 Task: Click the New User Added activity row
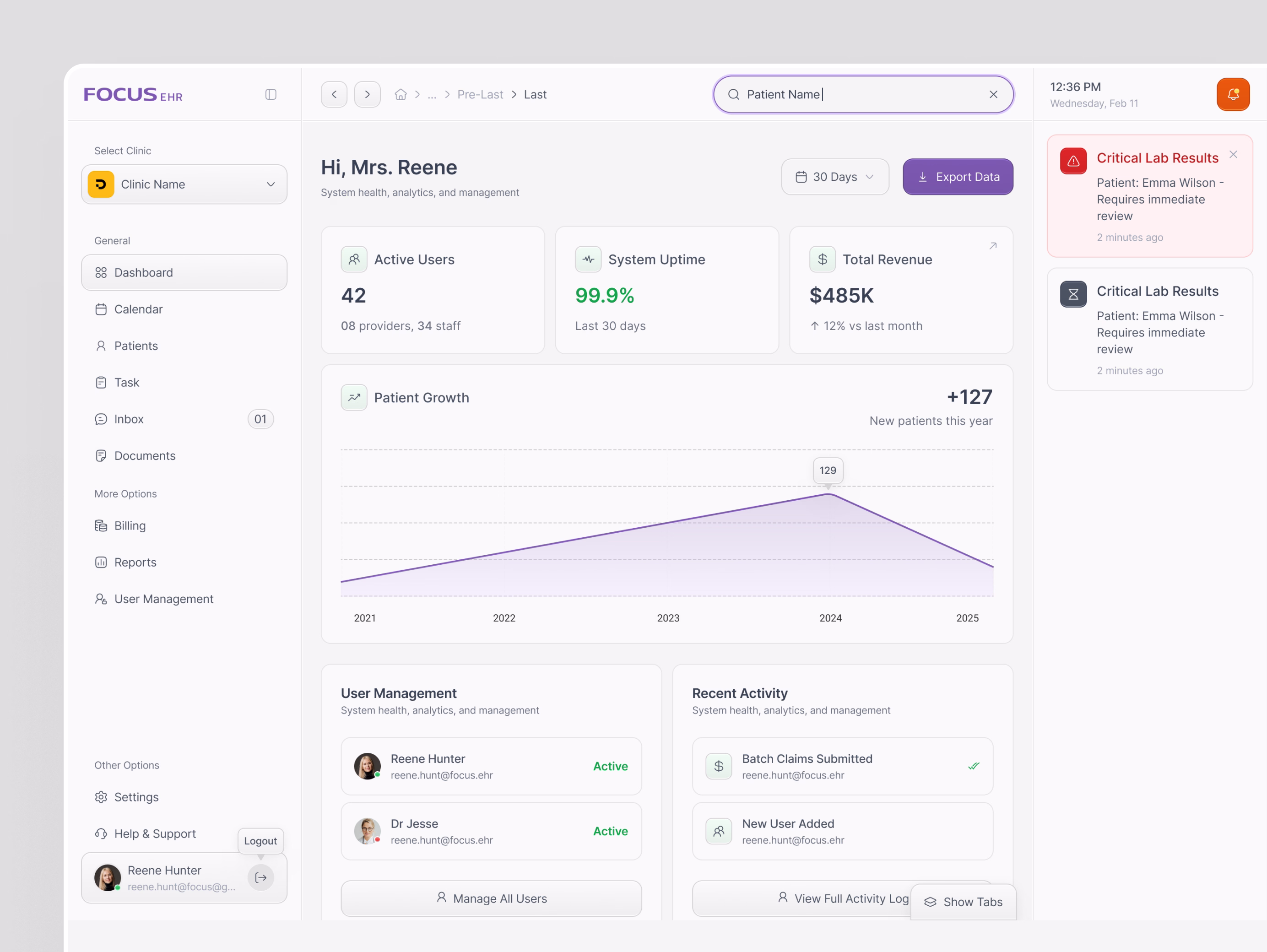[843, 831]
